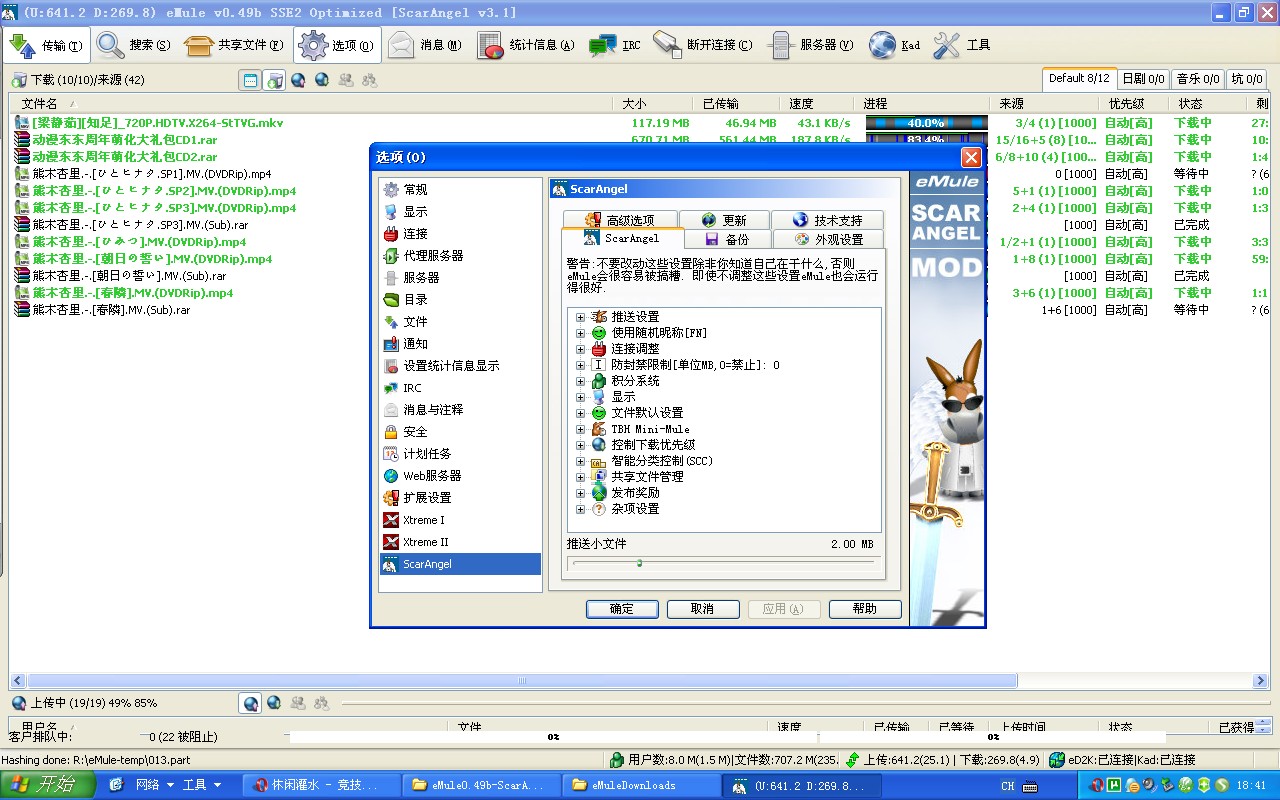Close the 选项 options dialog
Screen dimensions: 1280x800
coord(970,157)
